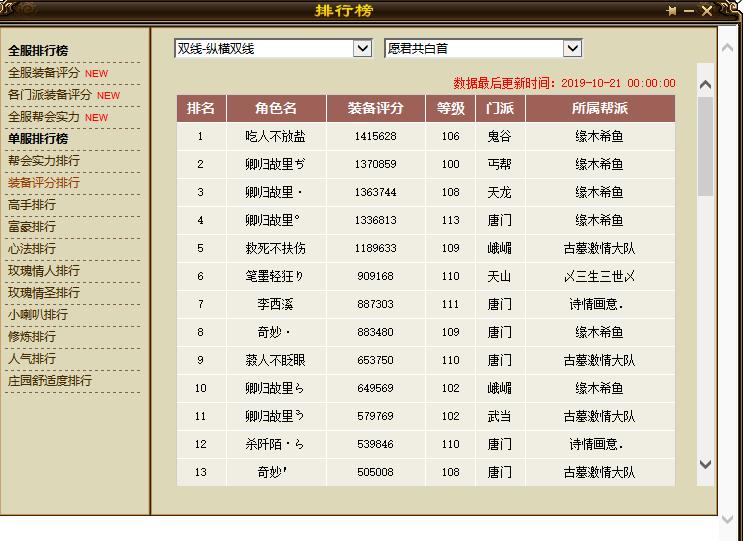Image resolution: width=743 pixels, height=541 pixels.
Task: Click the 装备评分 column header
Action: coord(375,108)
